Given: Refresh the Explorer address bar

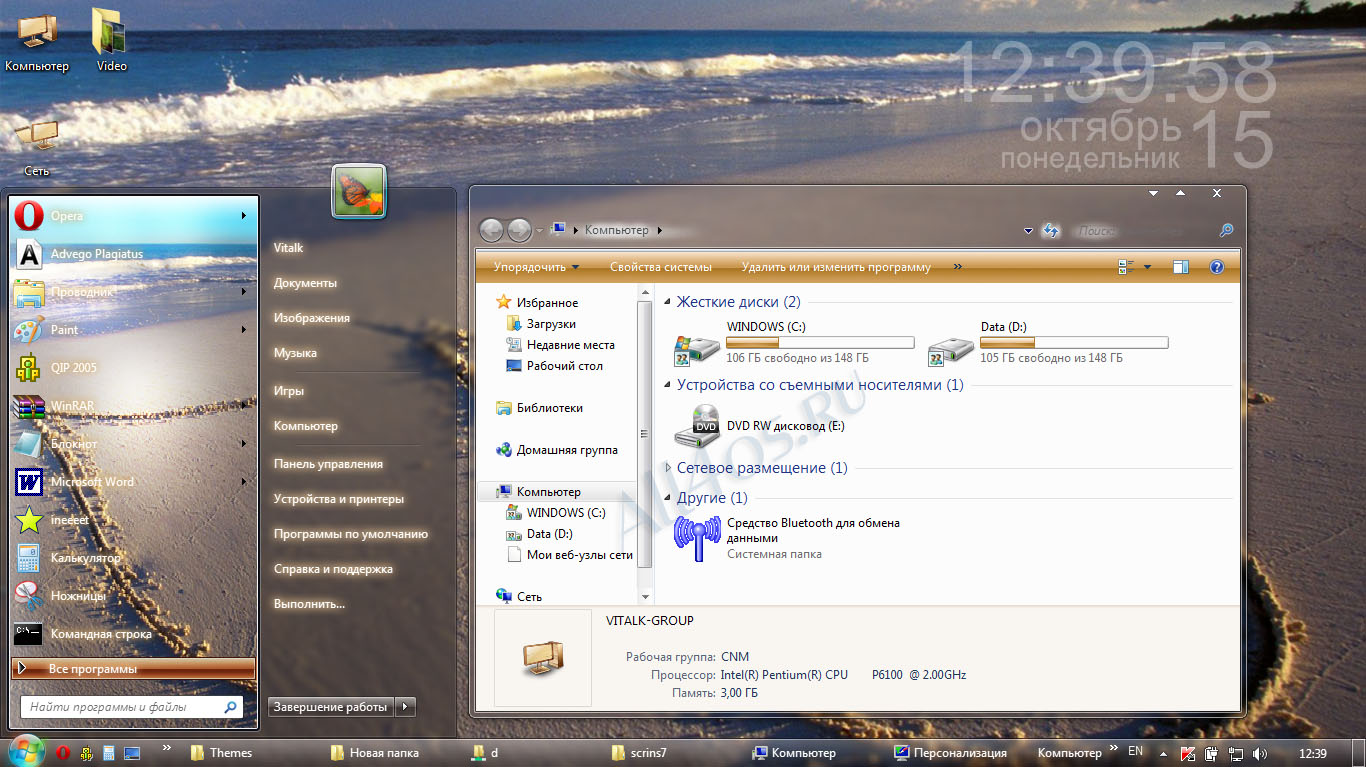Looking at the screenshot, I should [x=1050, y=230].
